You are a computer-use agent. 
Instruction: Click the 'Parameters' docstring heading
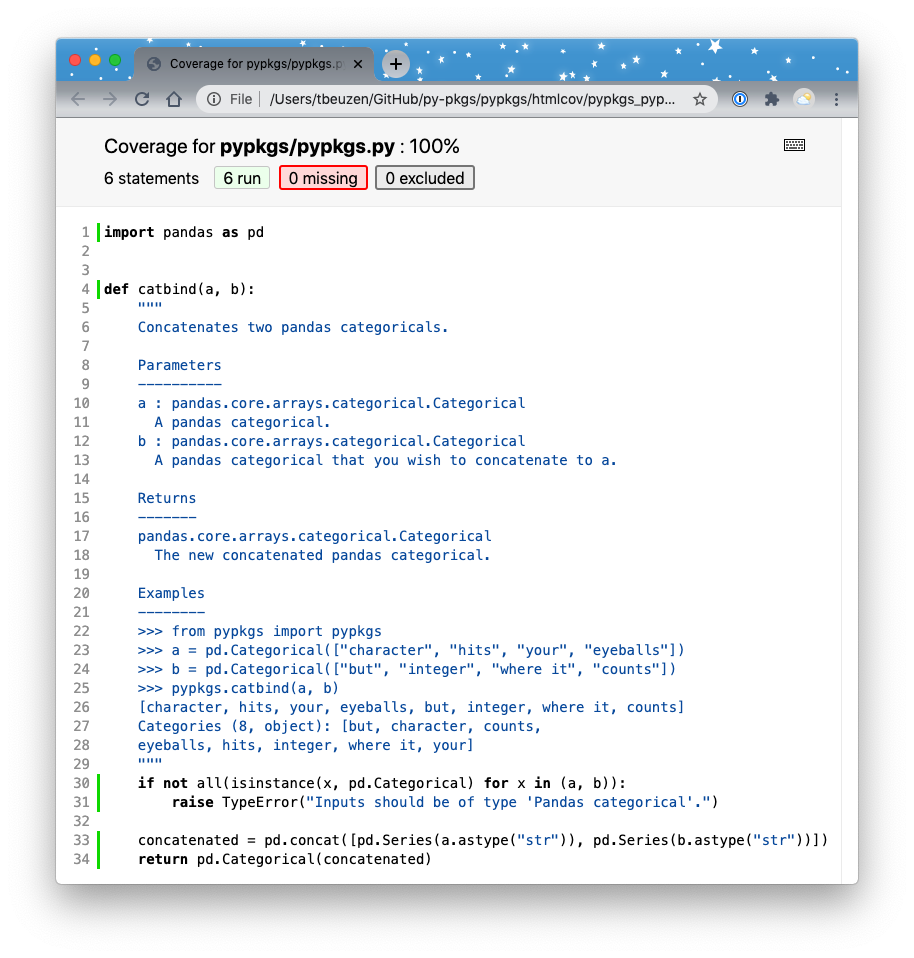coord(180,365)
